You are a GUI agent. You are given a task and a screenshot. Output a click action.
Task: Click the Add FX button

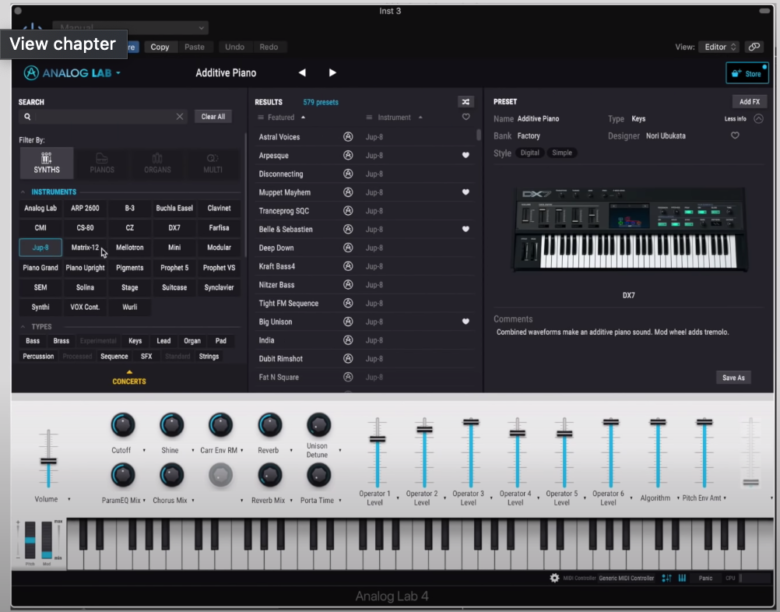pyautogui.click(x=749, y=102)
